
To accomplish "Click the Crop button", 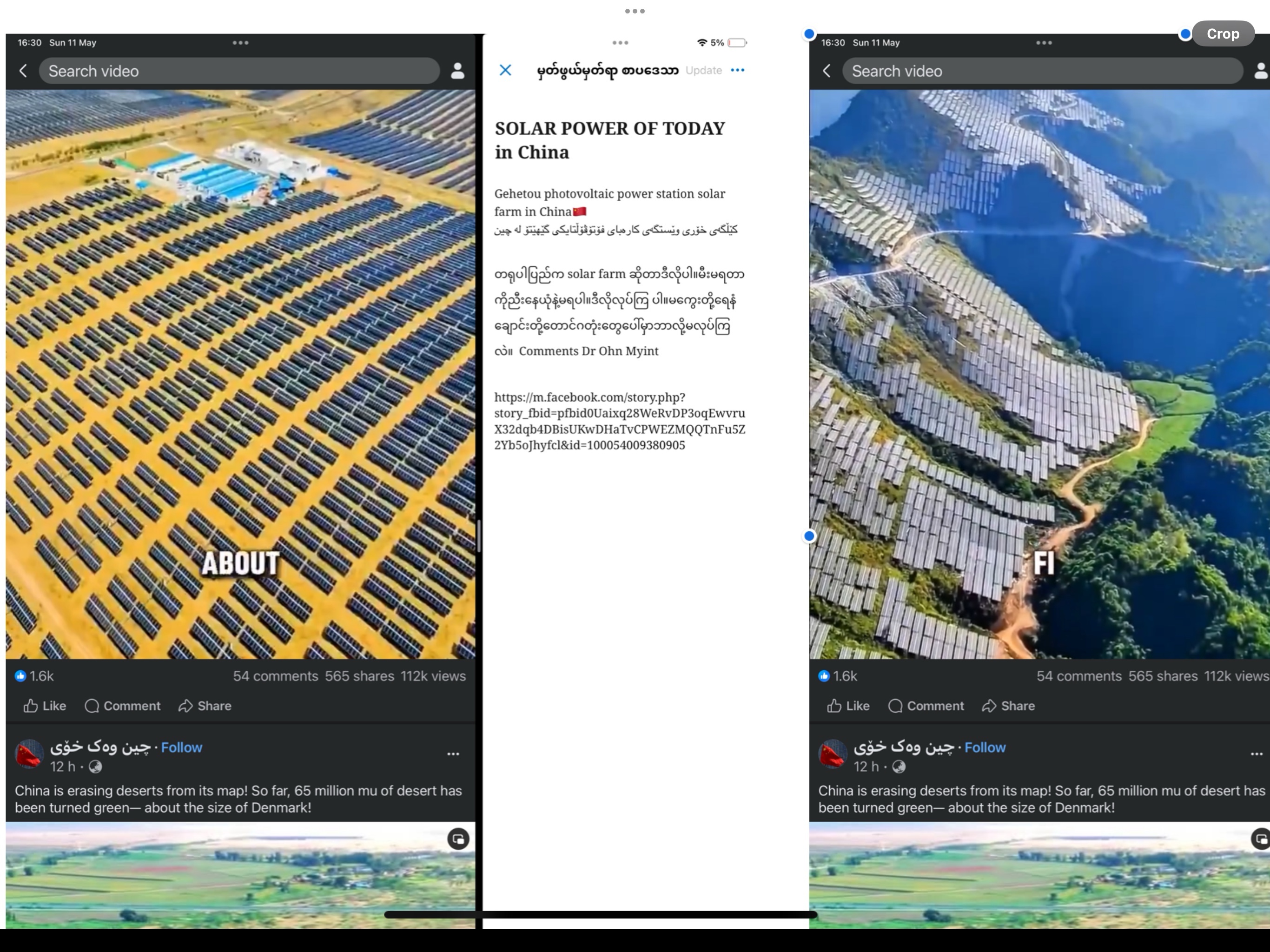I will click(1223, 34).
